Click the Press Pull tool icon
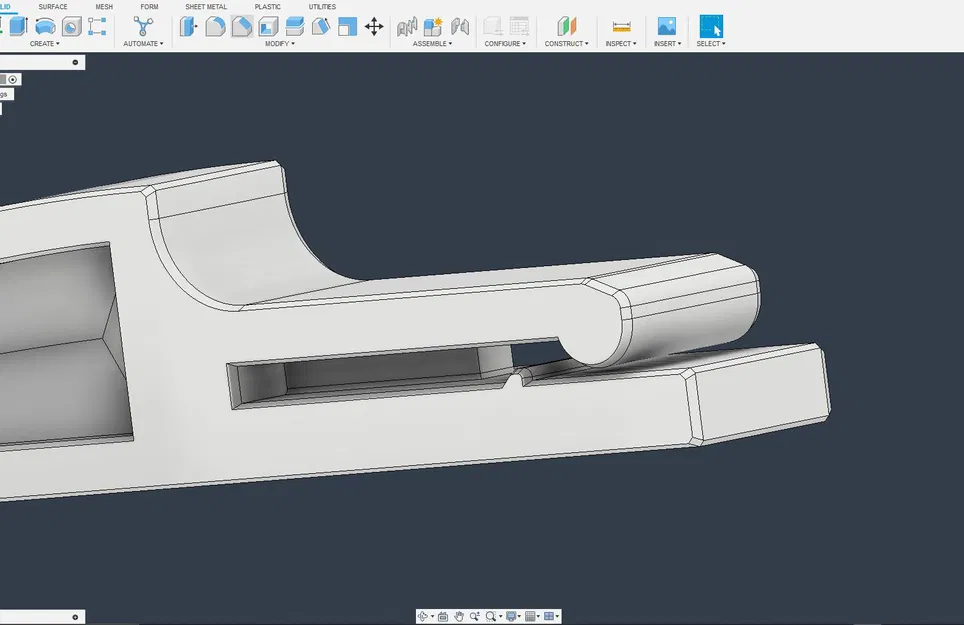 (x=188, y=27)
